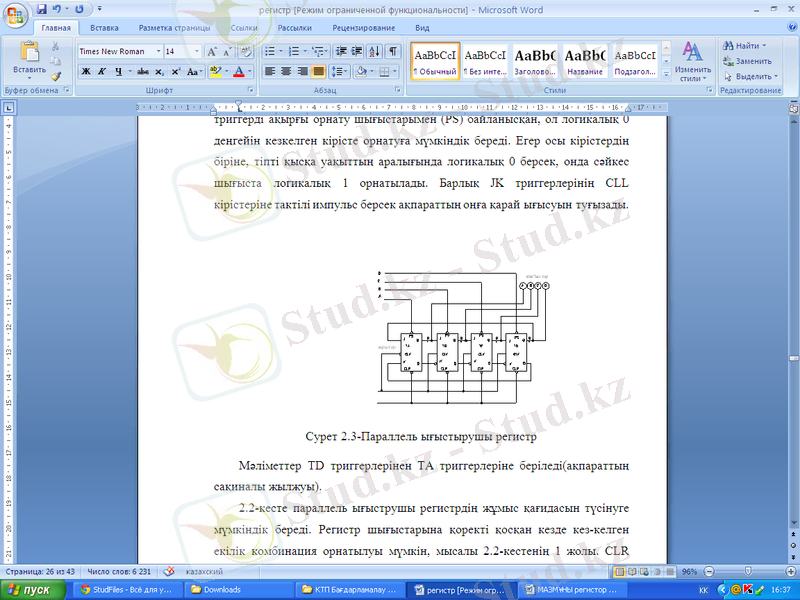The height and width of the screenshot is (600, 800).
Task: Cut the selection with the scissors icon
Action: [x=56, y=47]
